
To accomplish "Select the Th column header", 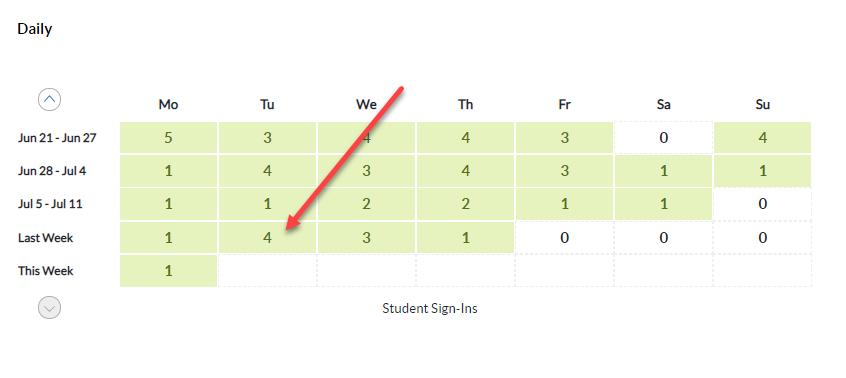I will [x=465, y=105].
